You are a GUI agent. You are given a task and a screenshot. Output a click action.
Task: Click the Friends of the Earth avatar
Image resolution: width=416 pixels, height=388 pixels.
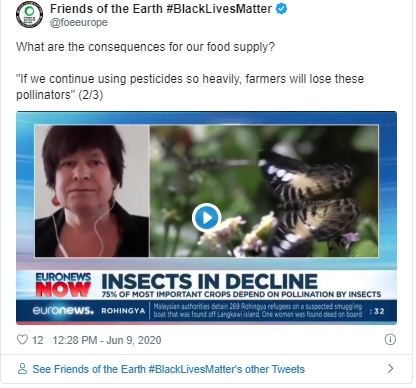click(x=29, y=15)
